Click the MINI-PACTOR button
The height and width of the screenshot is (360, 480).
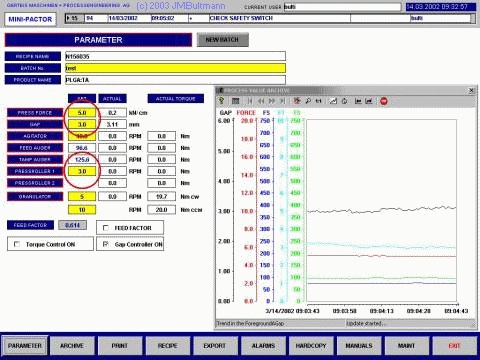30,19
